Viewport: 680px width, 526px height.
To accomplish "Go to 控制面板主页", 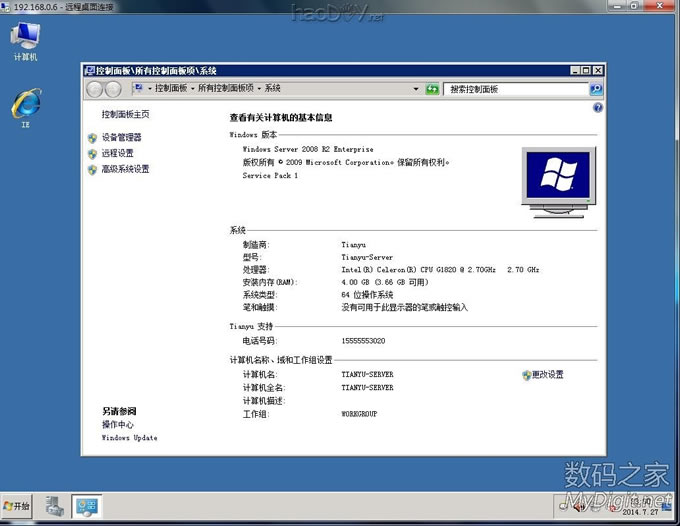I will (125, 115).
